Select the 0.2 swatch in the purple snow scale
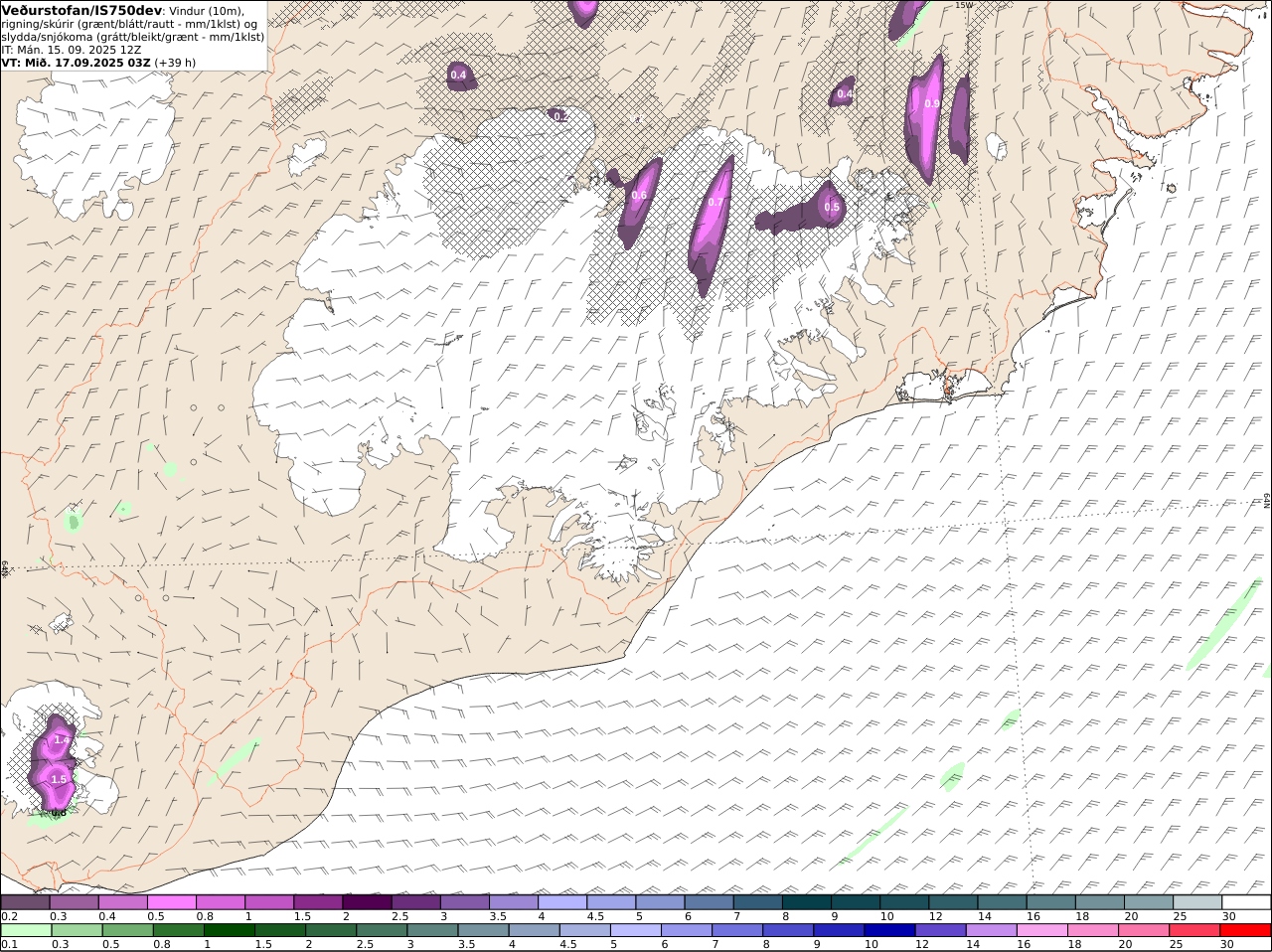 click(25, 902)
